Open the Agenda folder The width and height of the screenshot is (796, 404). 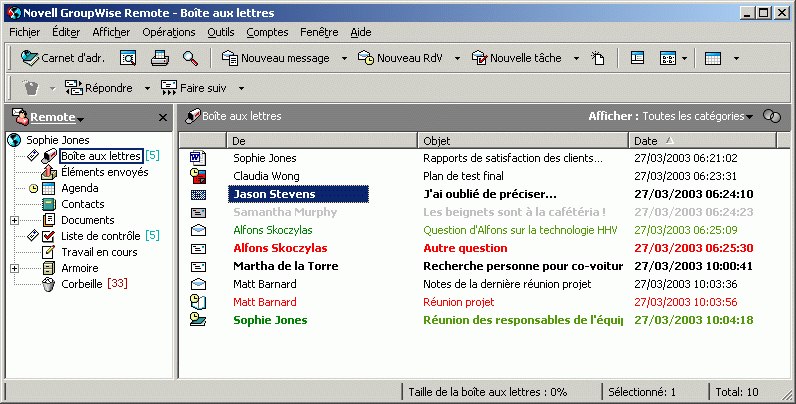coord(80,188)
